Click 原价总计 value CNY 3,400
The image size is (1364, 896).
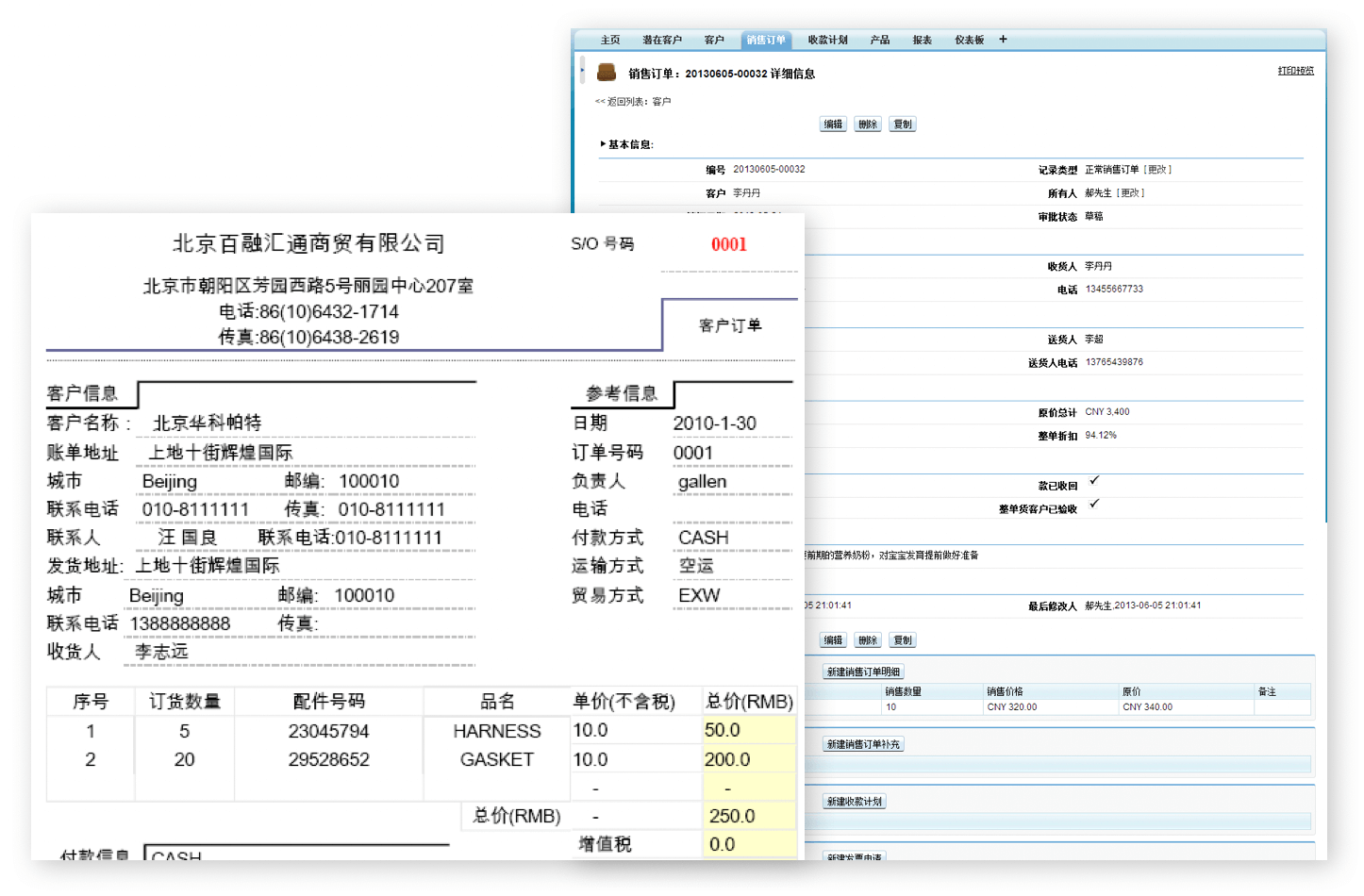click(x=1106, y=412)
